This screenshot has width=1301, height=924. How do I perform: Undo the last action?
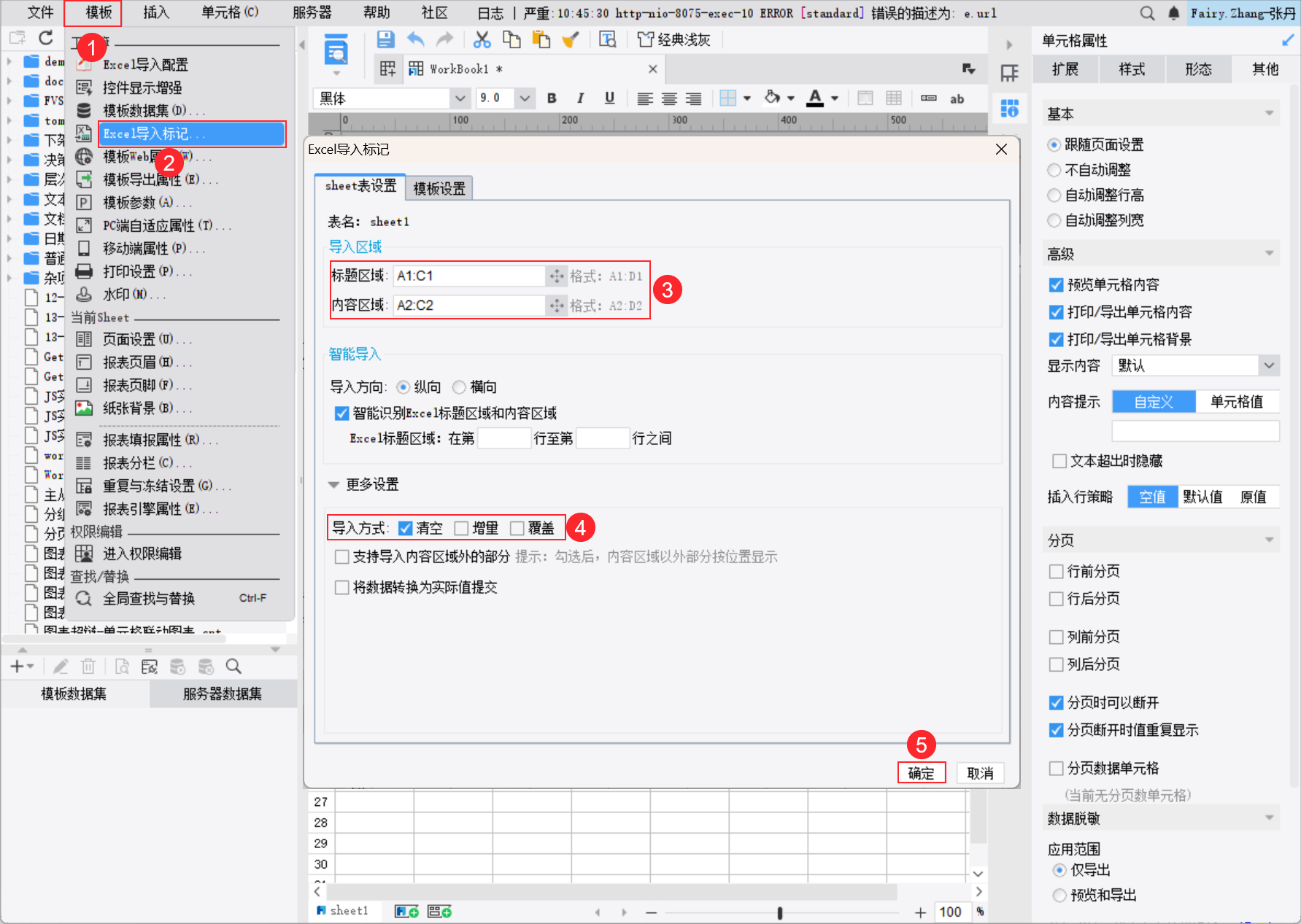(415, 39)
